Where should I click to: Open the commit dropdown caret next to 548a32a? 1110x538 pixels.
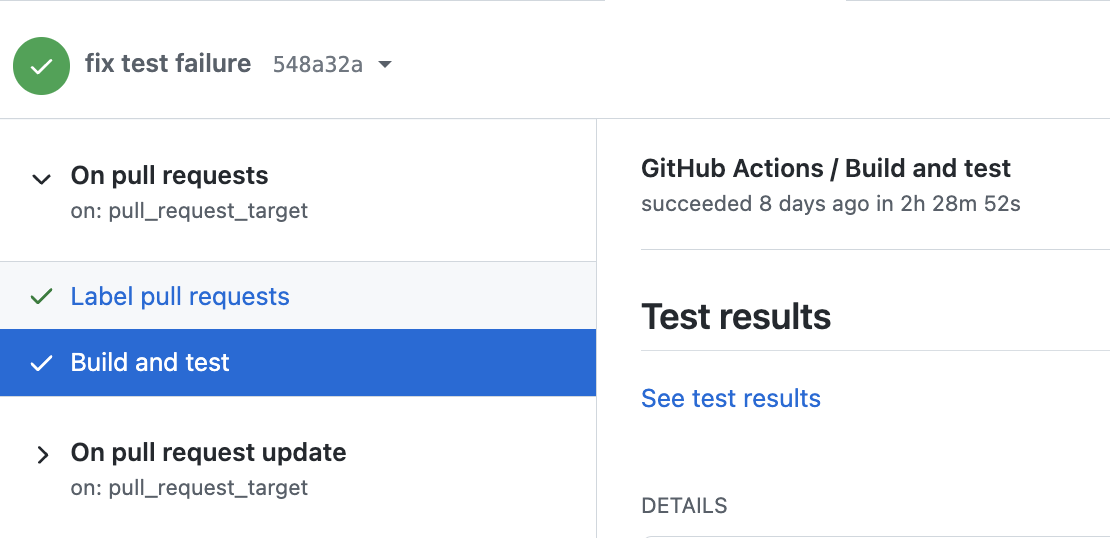click(x=385, y=65)
